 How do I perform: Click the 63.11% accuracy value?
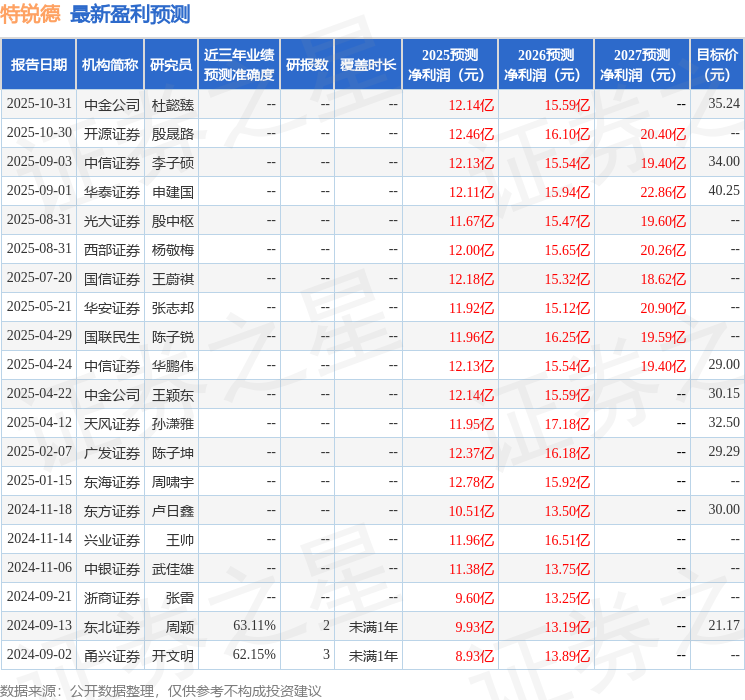coord(254,626)
